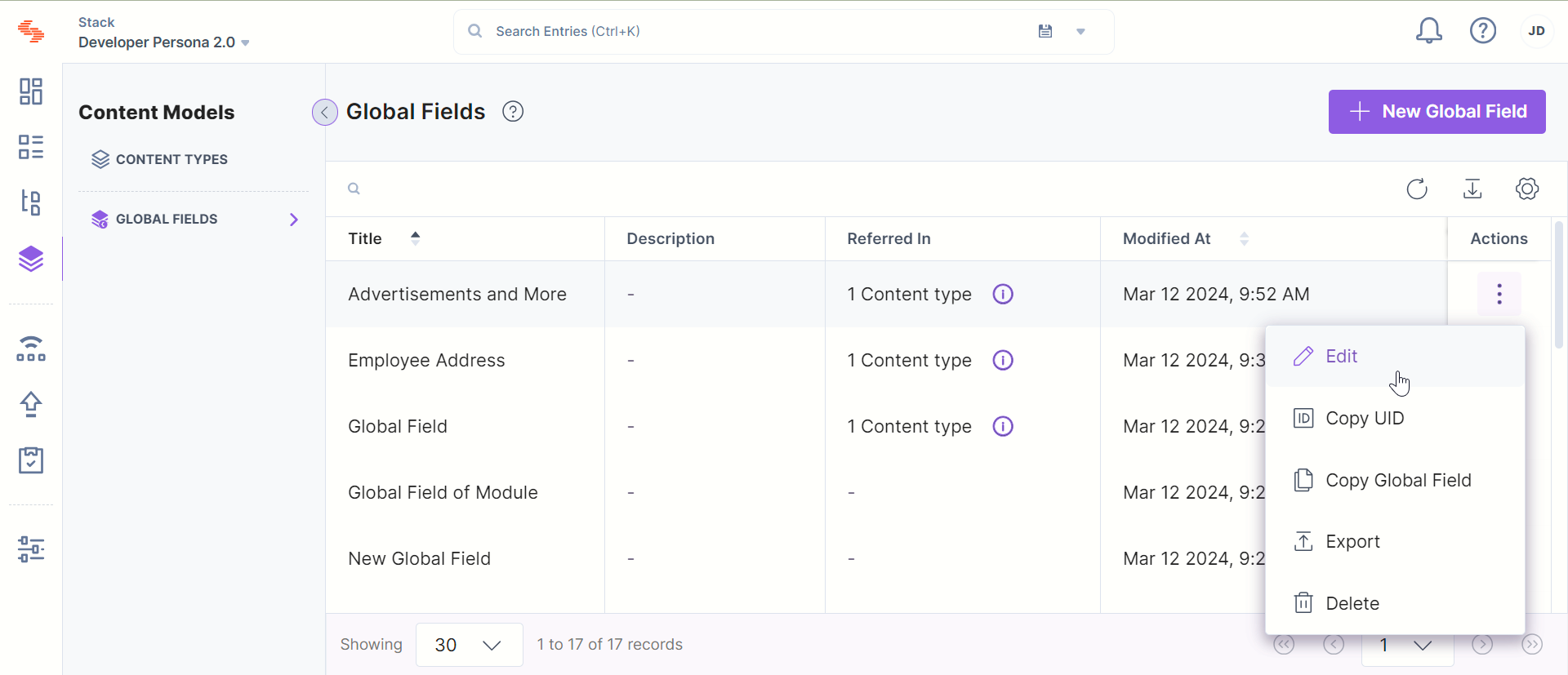This screenshot has height=675, width=1568.
Task: Open the Publish Queue icon in sidebar
Action: (31, 349)
